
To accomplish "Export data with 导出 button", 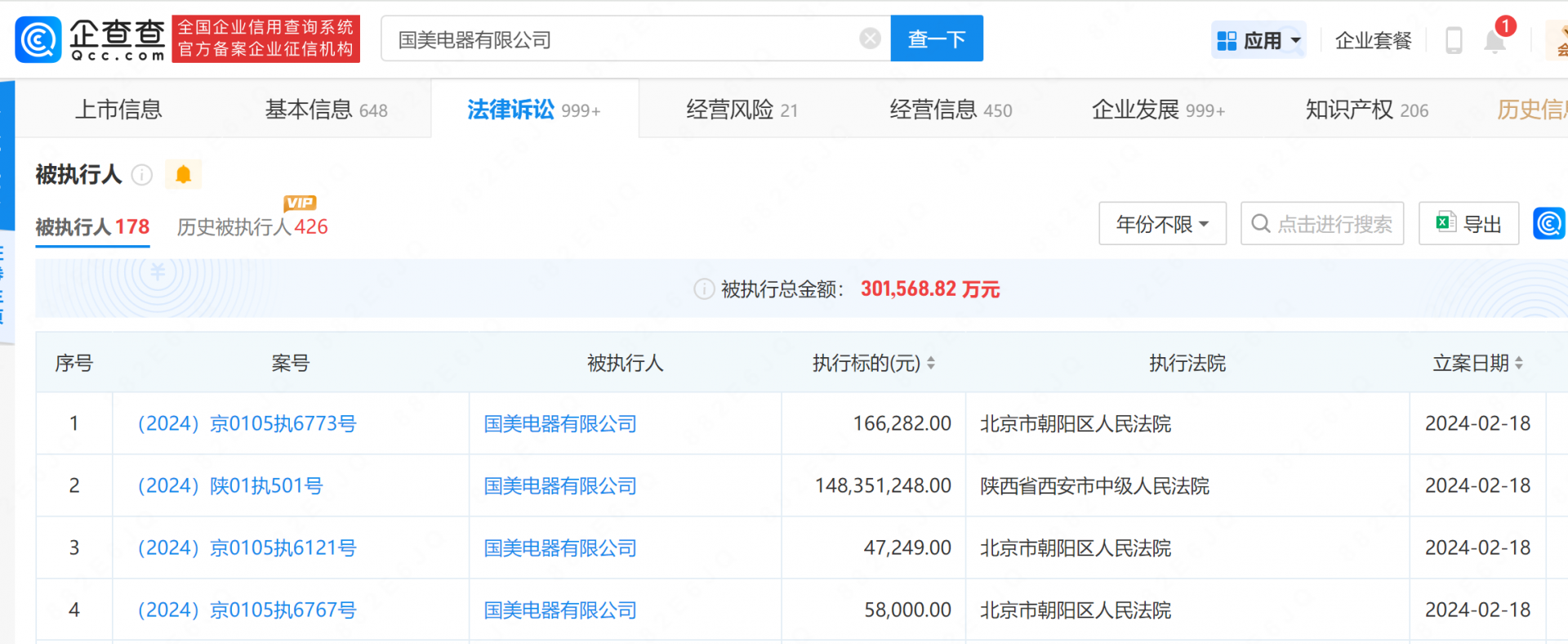I will pyautogui.click(x=1468, y=224).
